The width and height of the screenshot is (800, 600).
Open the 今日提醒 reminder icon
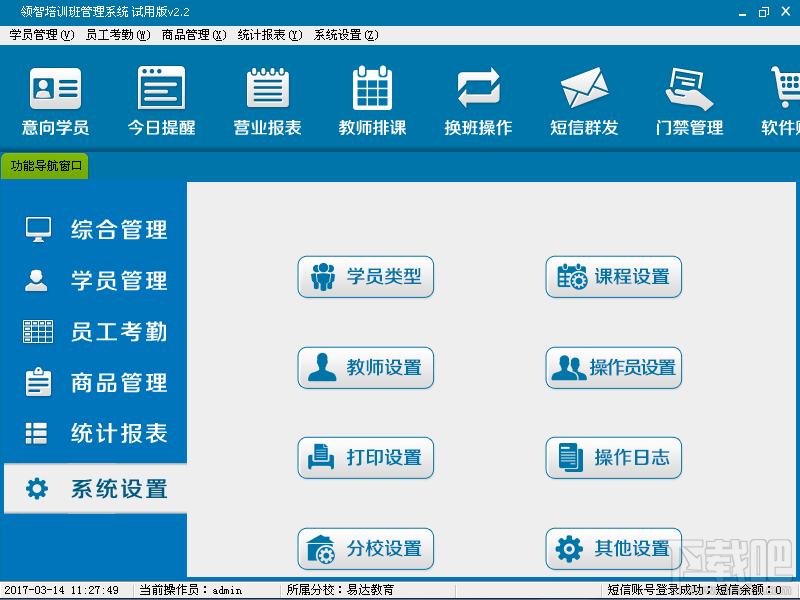161,101
